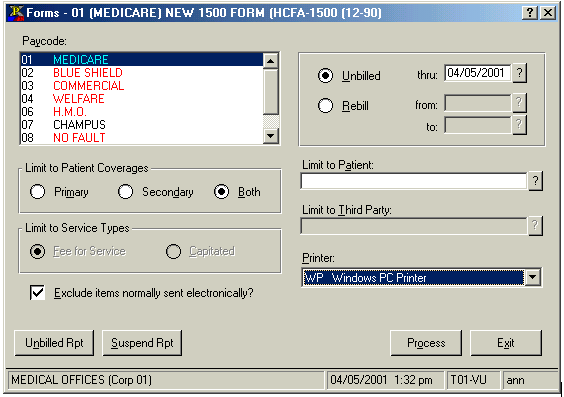Open Limit to Patient lookup question mark

click(x=535, y=181)
